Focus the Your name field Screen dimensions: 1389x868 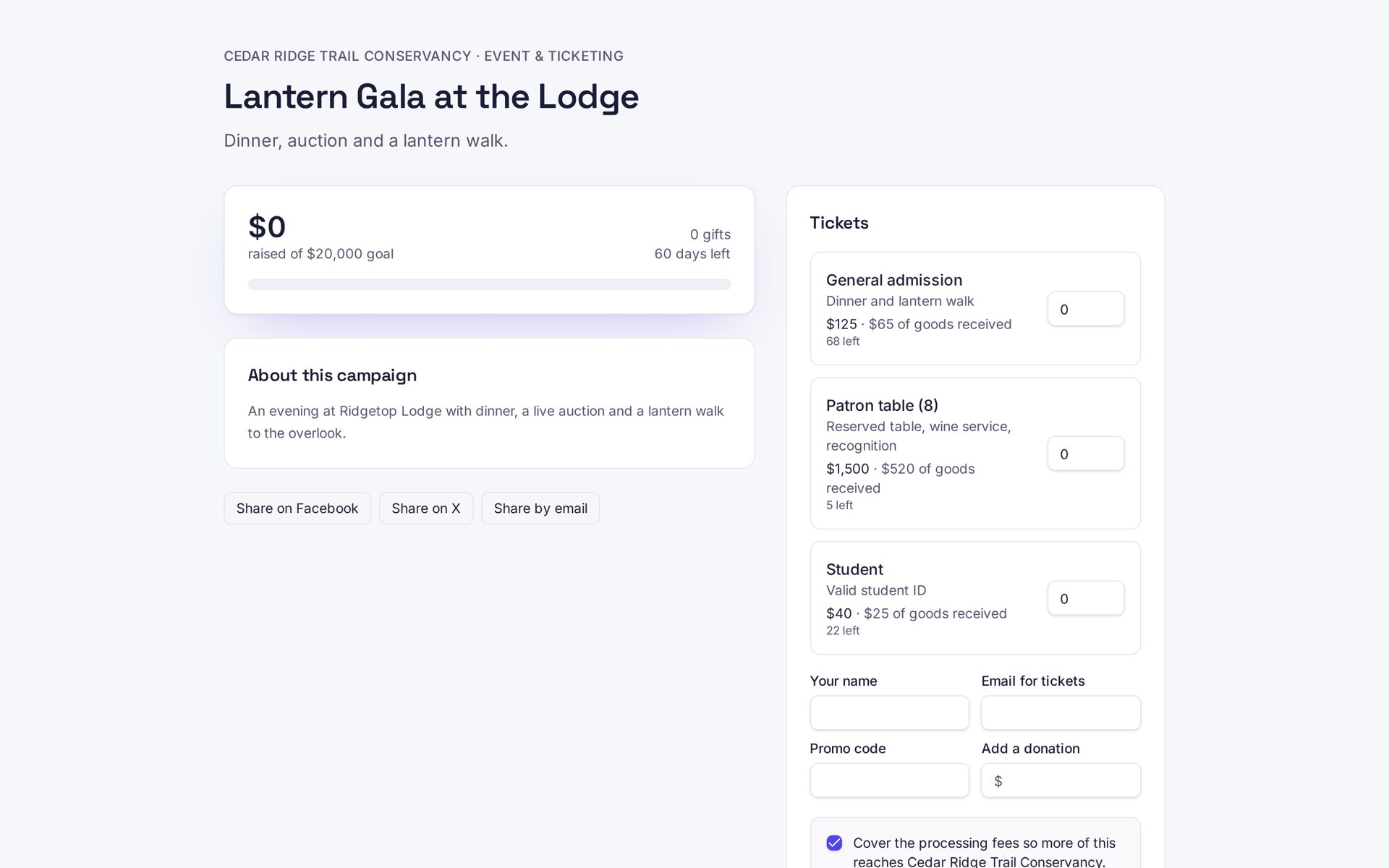[889, 712]
